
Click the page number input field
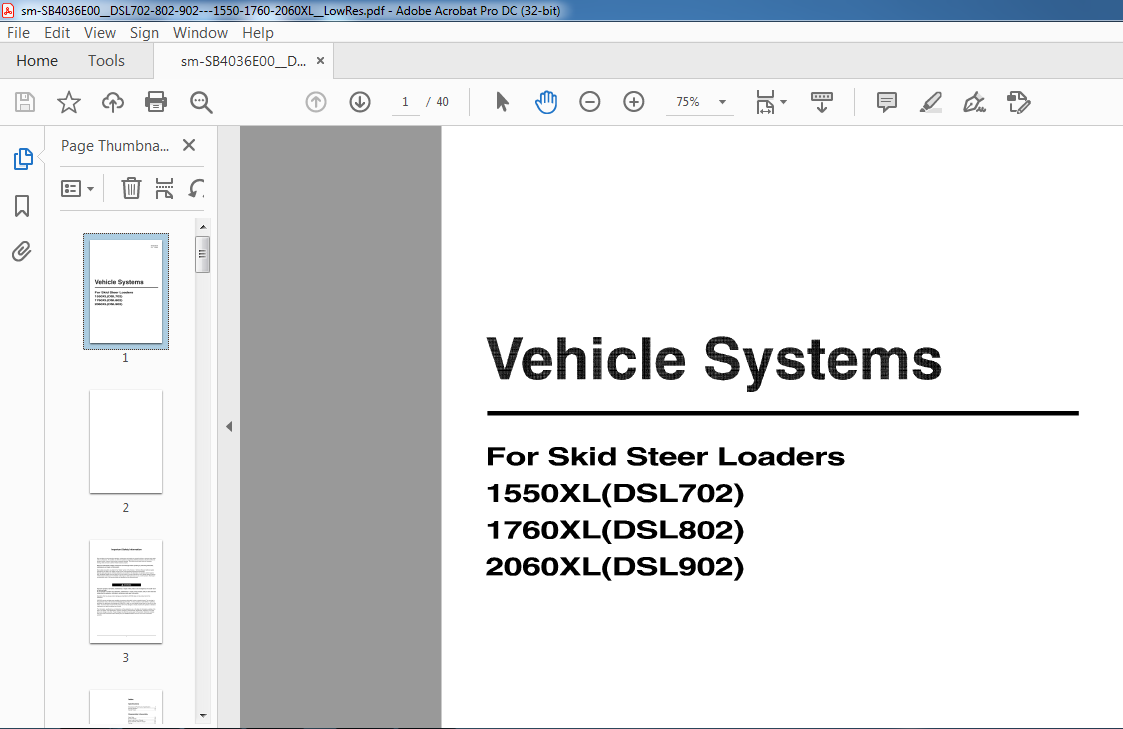coord(405,102)
